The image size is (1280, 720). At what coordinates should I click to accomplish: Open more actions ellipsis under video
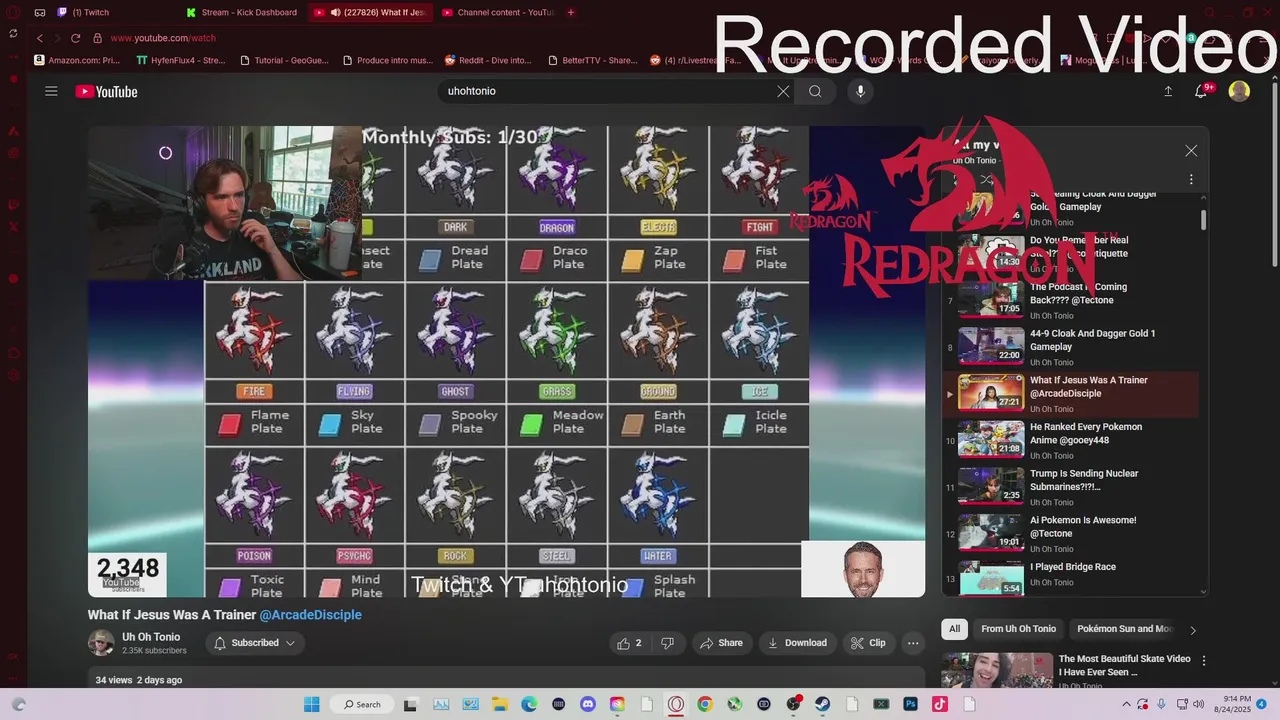tap(912, 643)
